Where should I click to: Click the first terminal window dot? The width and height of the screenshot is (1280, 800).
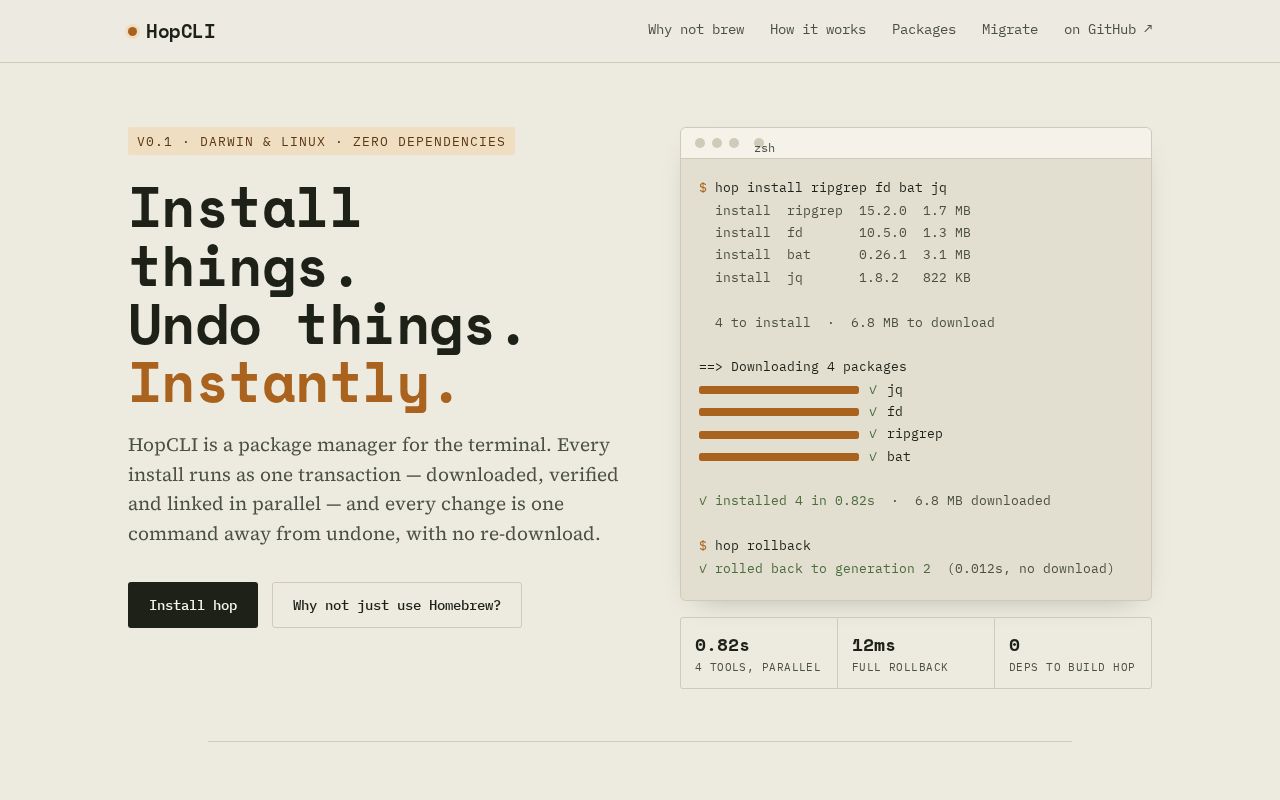pos(700,143)
